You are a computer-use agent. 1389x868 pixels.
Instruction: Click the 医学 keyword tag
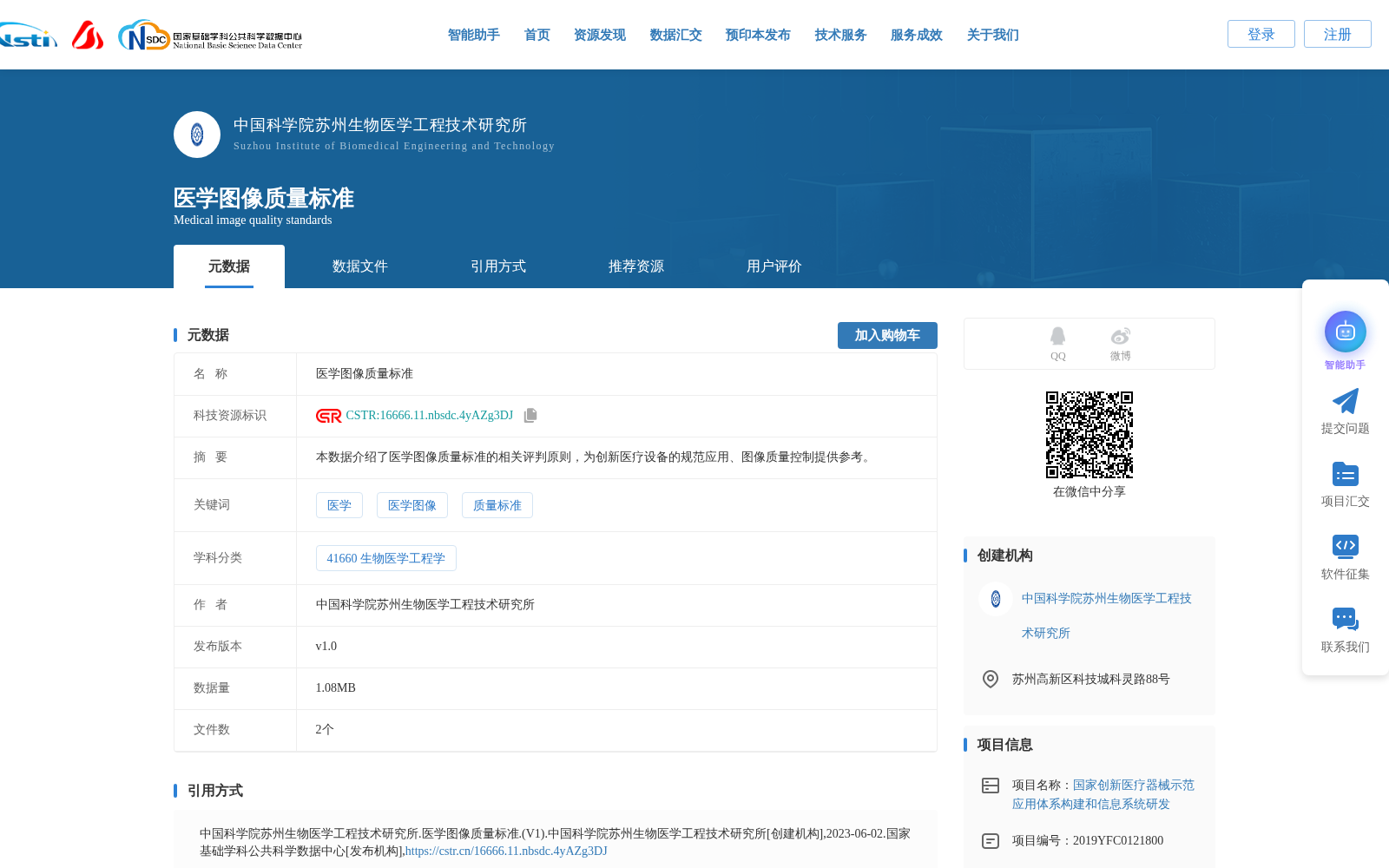339,505
